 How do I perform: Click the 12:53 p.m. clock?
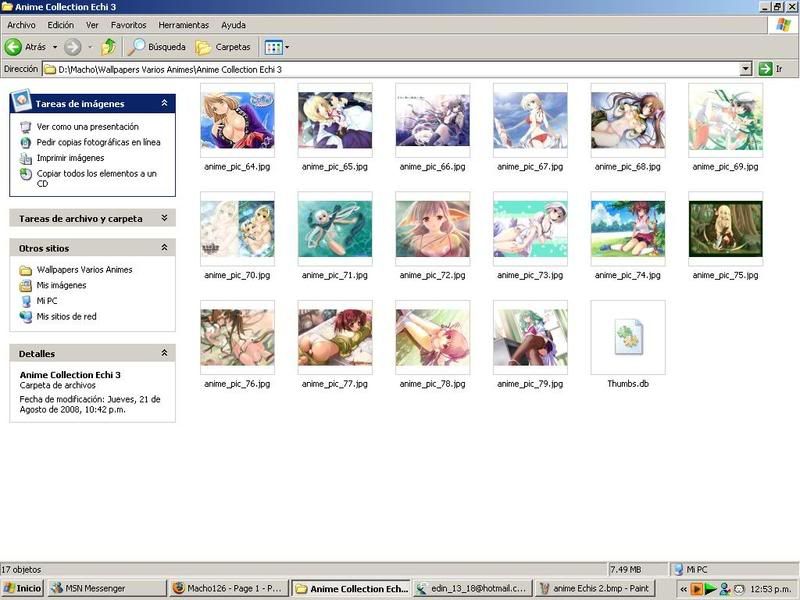771,589
